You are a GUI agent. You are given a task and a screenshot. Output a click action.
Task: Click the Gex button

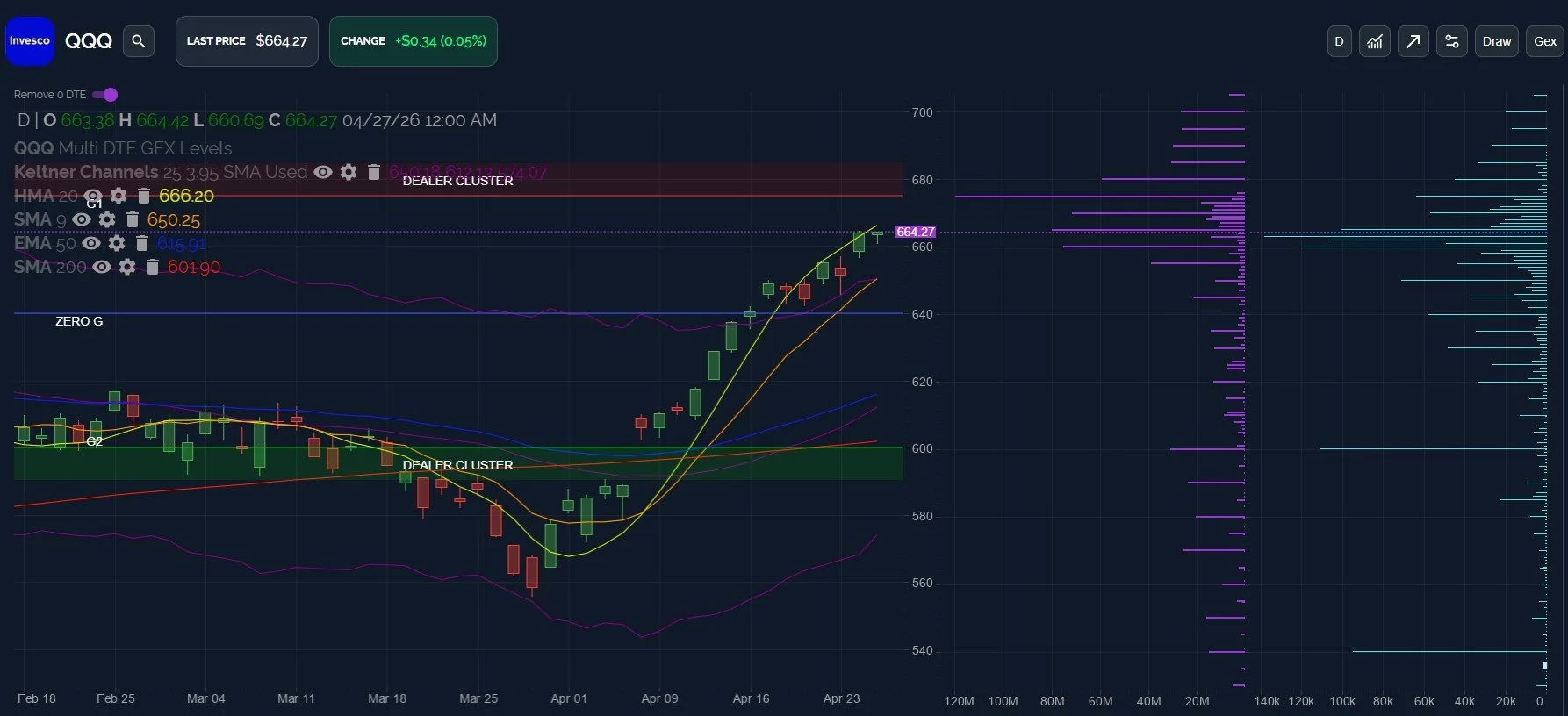coord(1545,41)
